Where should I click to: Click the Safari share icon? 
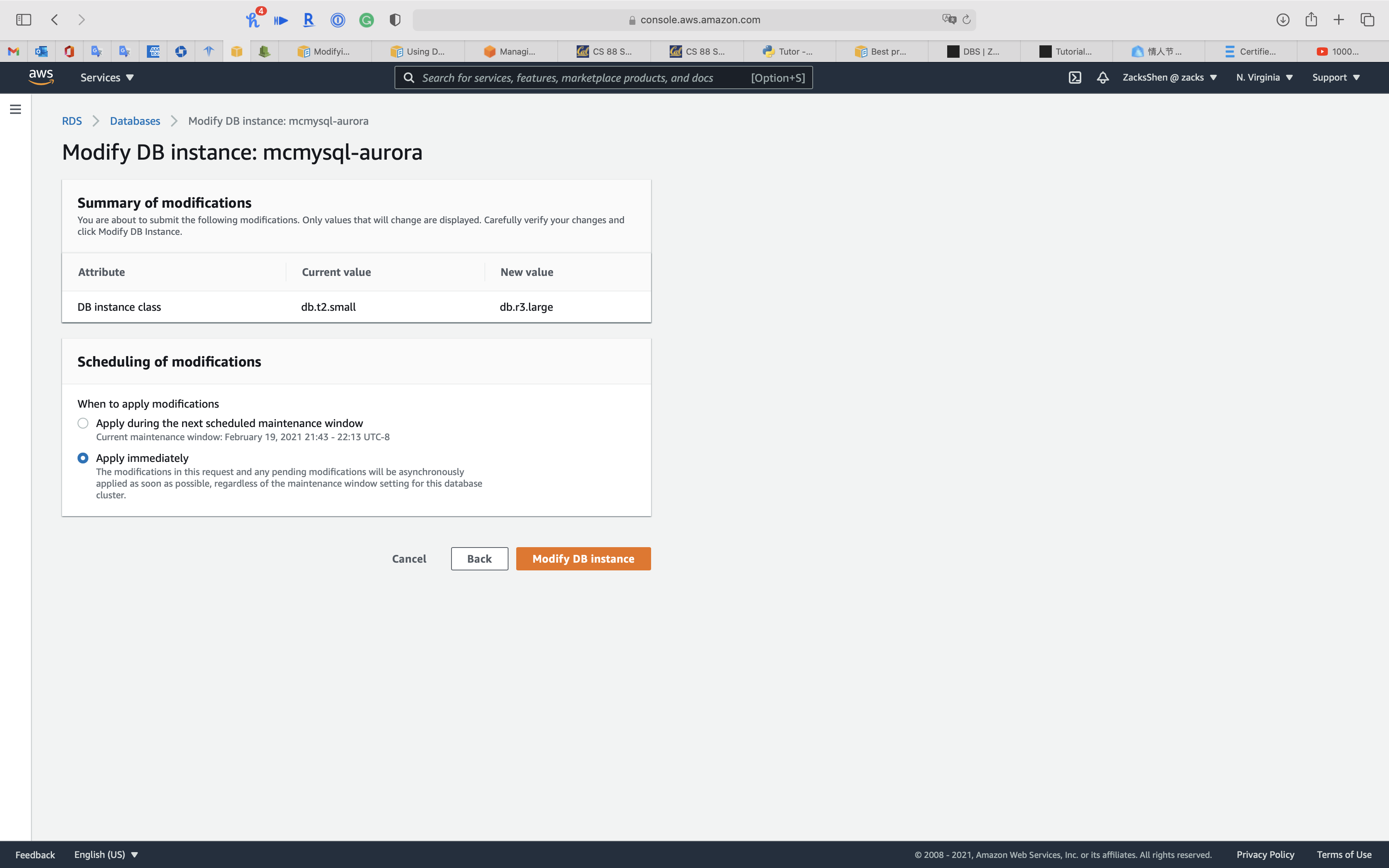tap(1311, 19)
